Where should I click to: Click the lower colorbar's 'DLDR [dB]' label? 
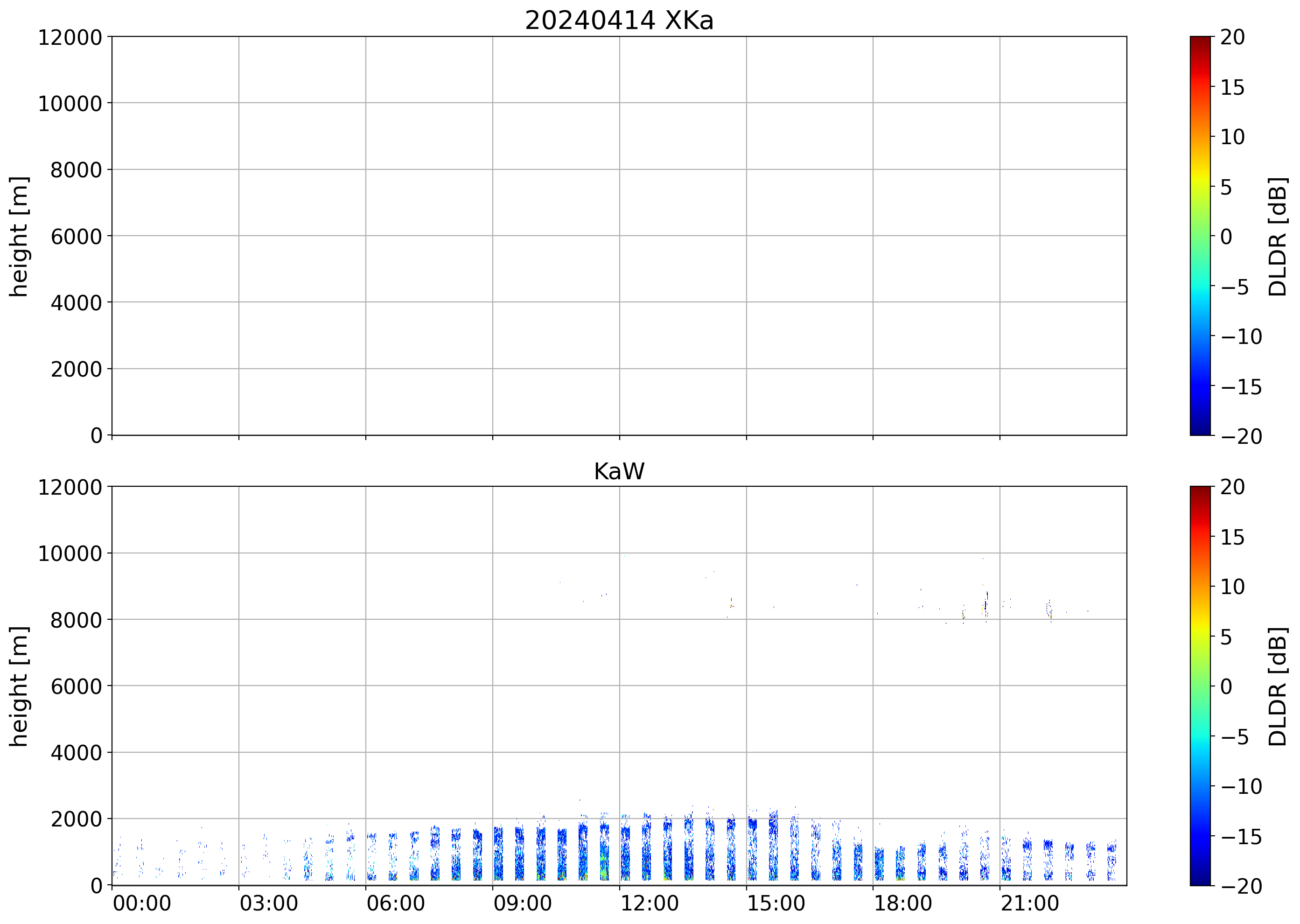tap(1277, 686)
